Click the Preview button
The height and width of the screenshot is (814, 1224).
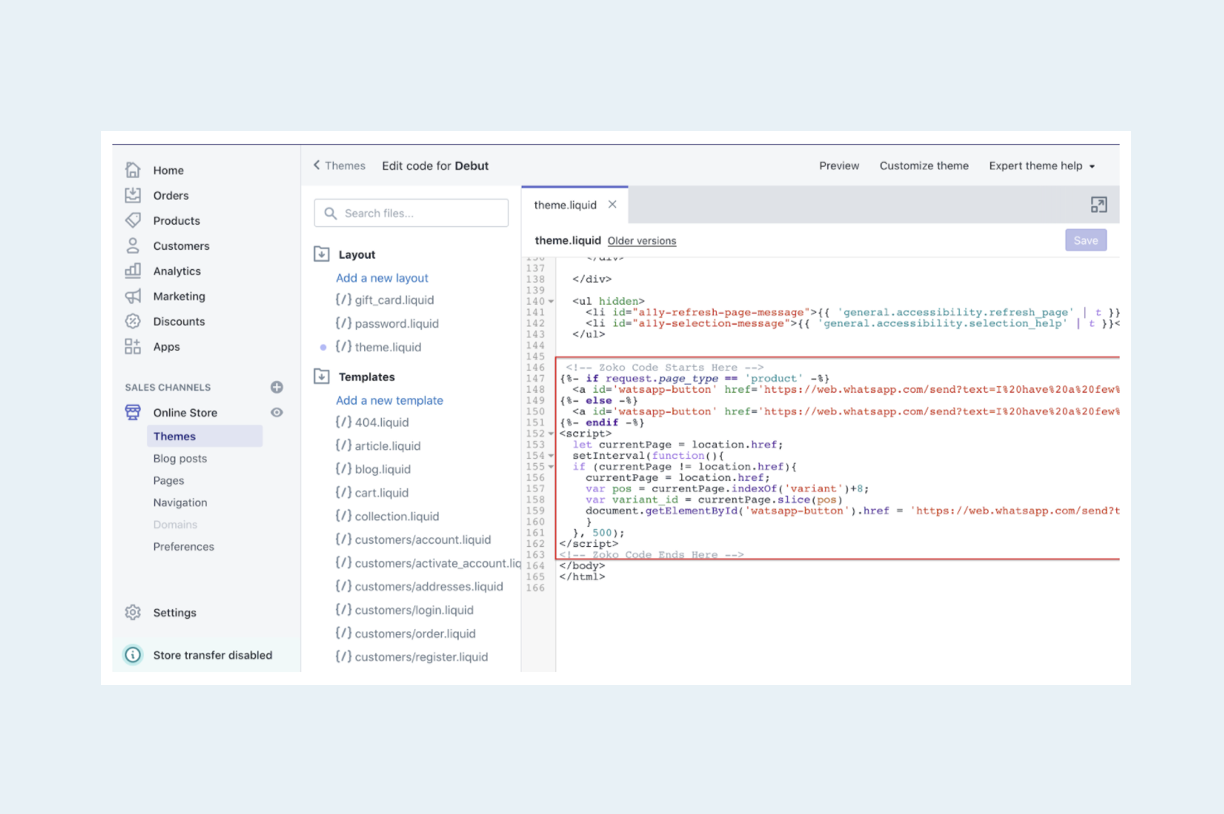click(839, 166)
